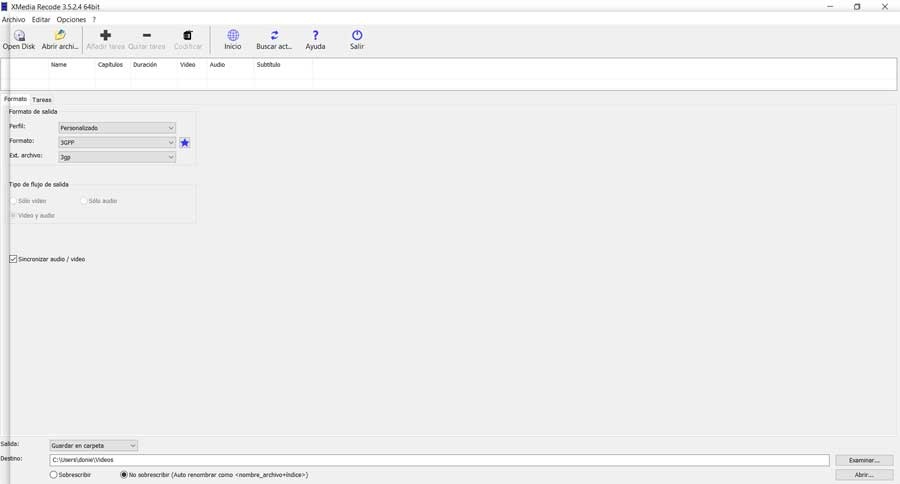Click the XMedia Recode app title icon
The image size is (900, 484).
point(5,6)
